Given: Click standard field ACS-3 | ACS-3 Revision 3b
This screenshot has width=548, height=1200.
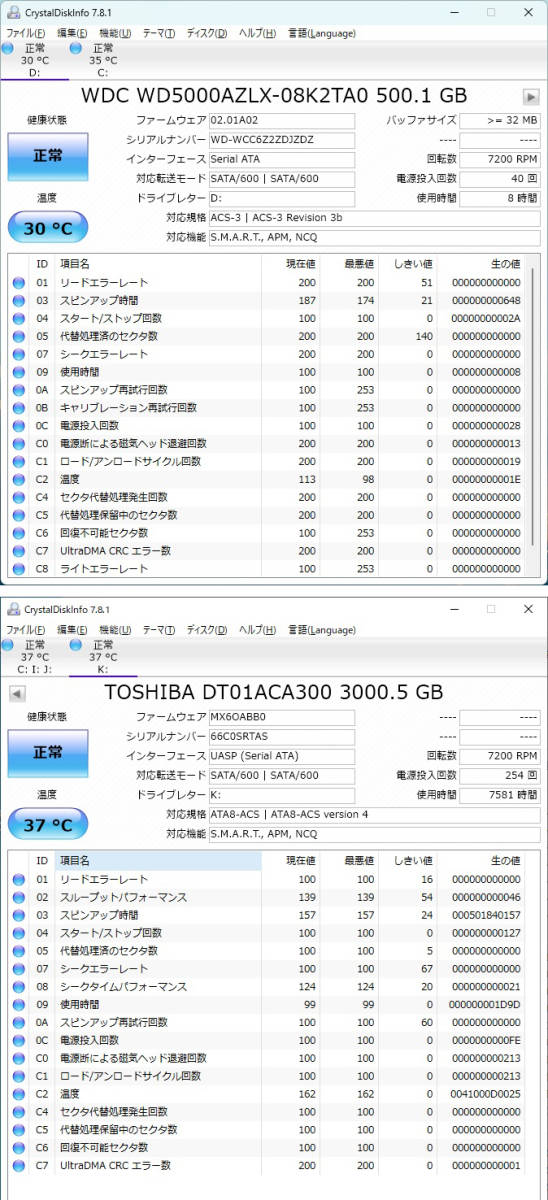Looking at the screenshot, I should click(374, 218).
